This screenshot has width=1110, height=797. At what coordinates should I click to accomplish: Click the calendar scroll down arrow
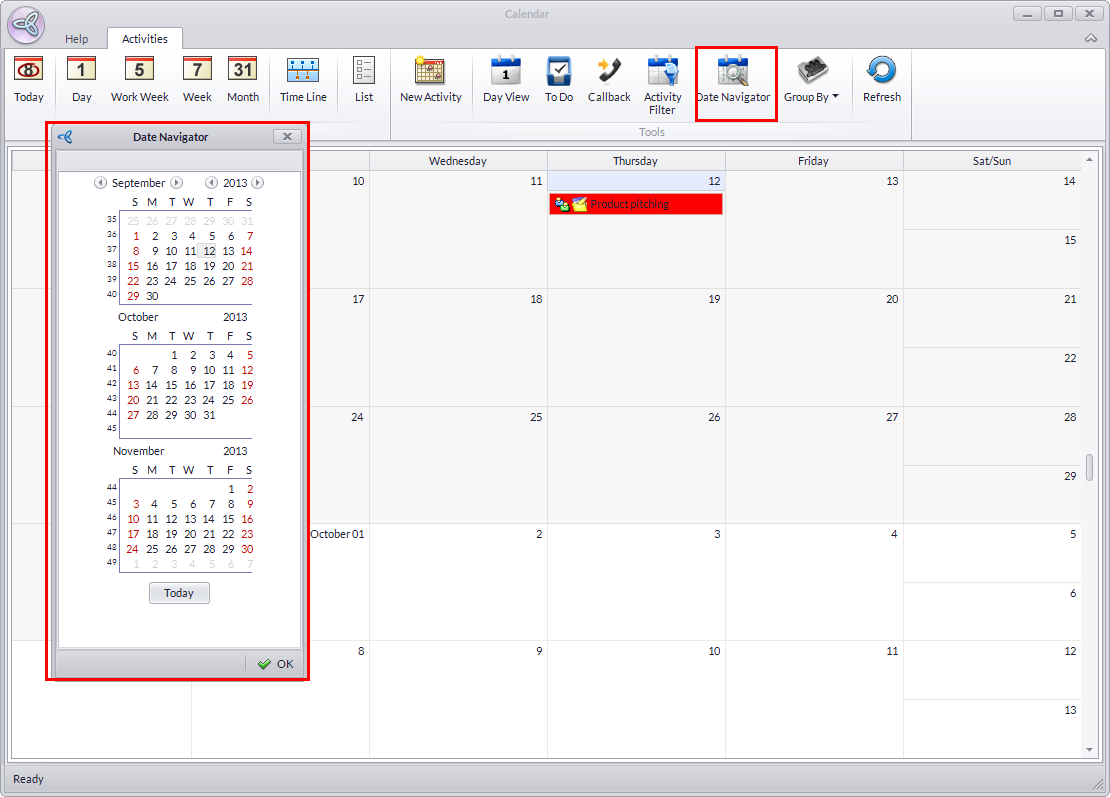pos(1089,750)
